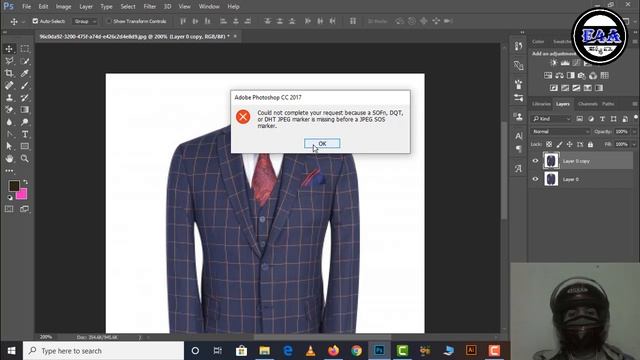Screen dimensions: 640x360
Task: Toggle lock transparent pixels
Action: 549,144
